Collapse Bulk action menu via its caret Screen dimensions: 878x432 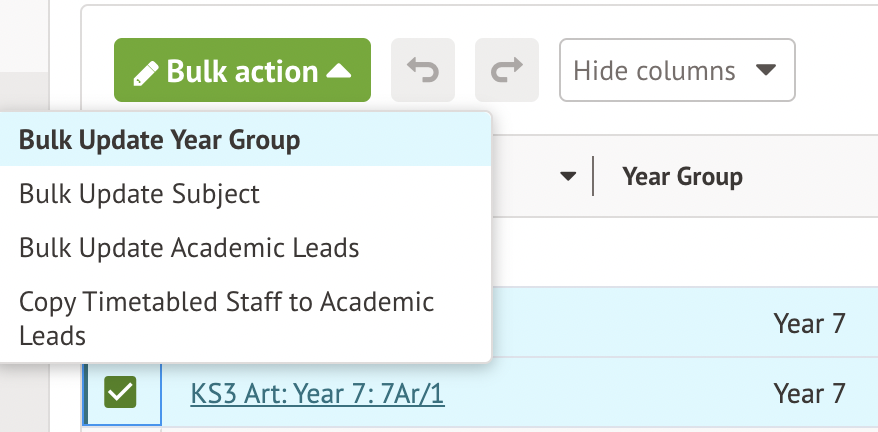(339, 71)
